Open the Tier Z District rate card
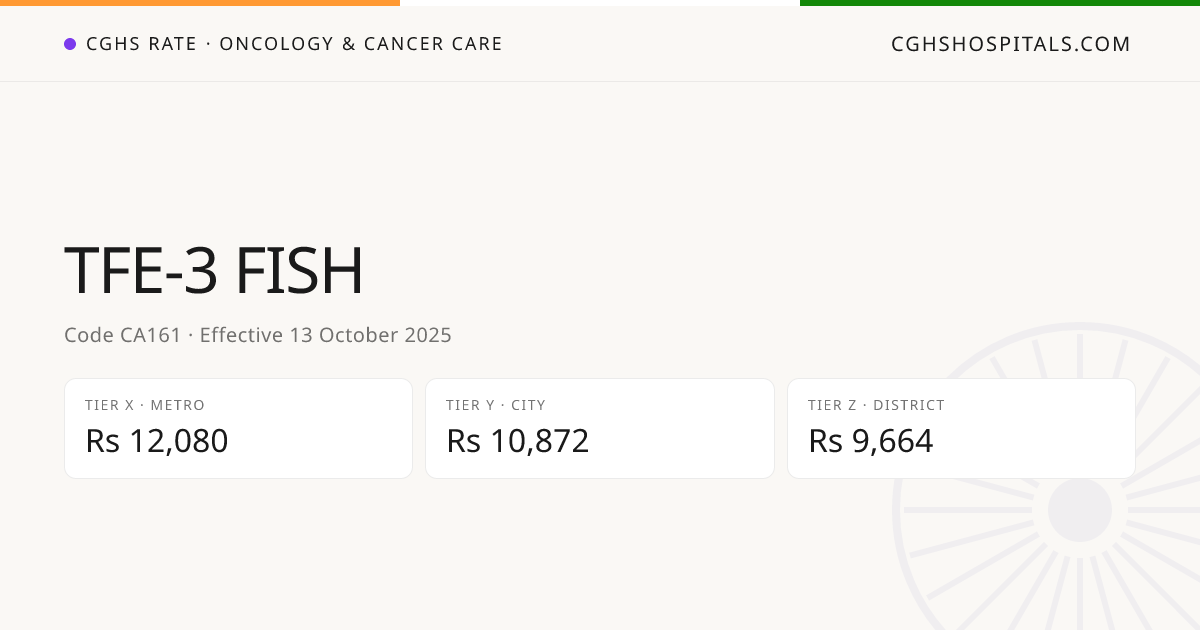Image resolution: width=1200 pixels, height=630 pixels. tap(961, 428)
